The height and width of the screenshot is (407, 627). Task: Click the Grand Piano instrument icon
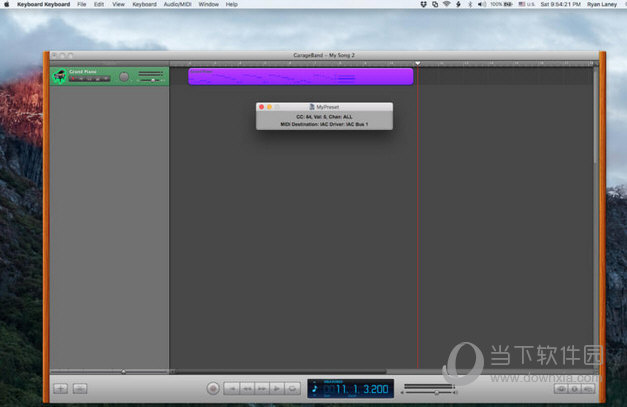pyautogui.click(x=60, y=76)
